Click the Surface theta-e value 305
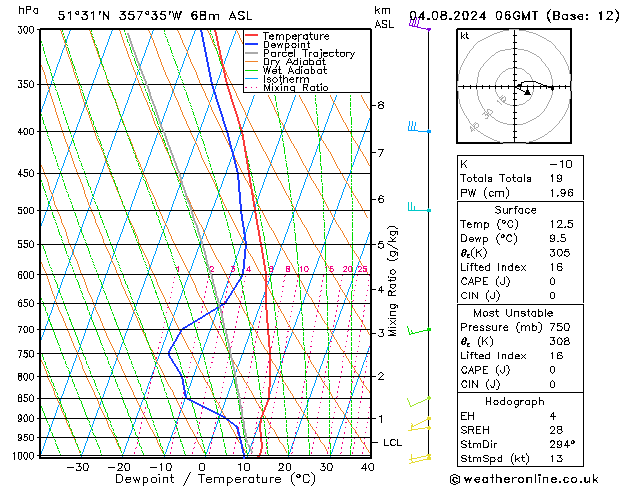Viewport: 629px width, 486px height. pos(560,253)
